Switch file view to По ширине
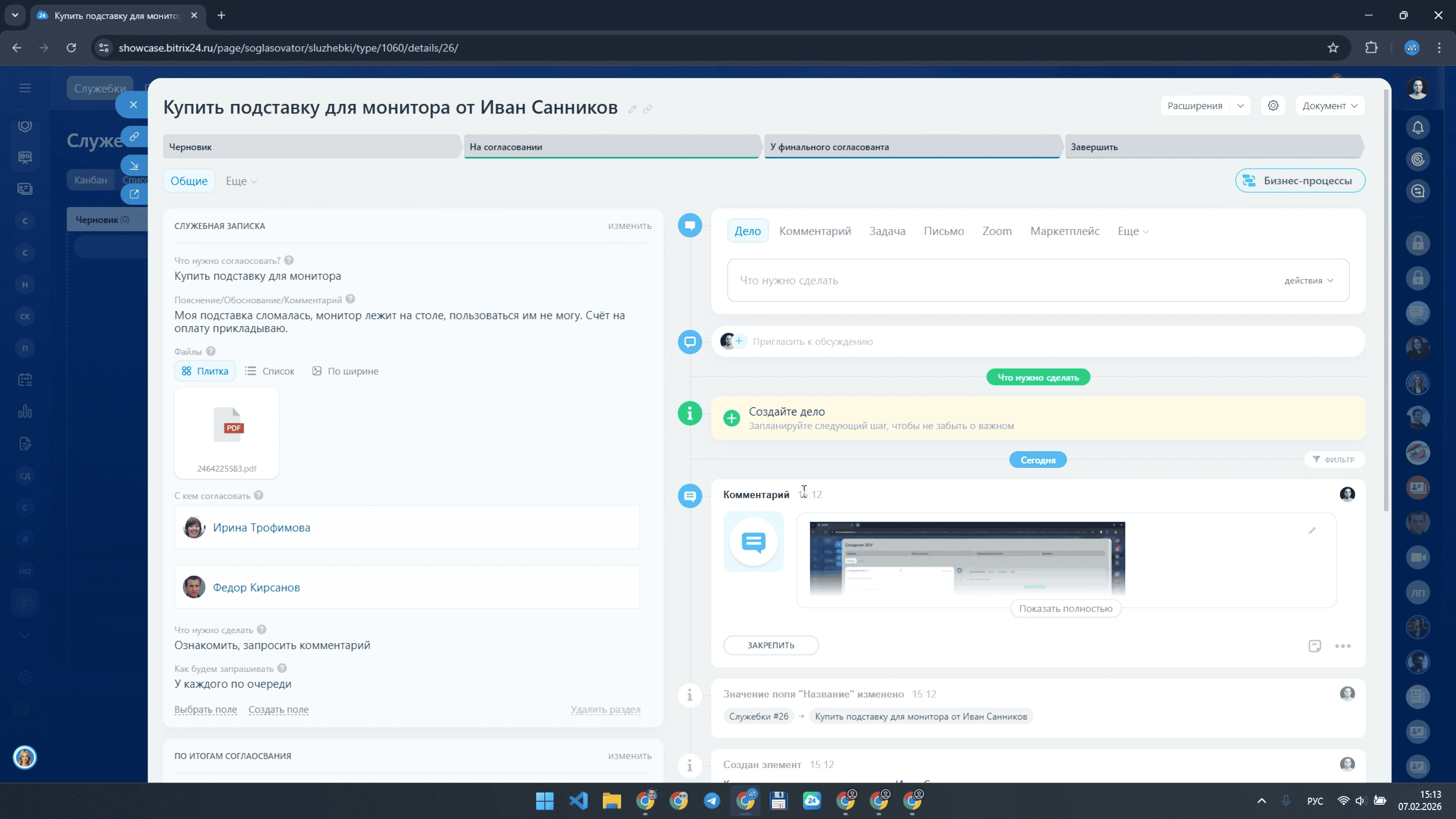Screen dimensions: 1456x819 [345, 371]
